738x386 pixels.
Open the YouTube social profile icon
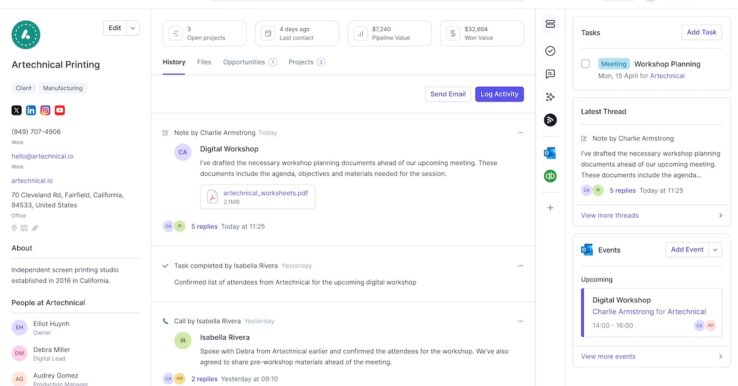60,110
